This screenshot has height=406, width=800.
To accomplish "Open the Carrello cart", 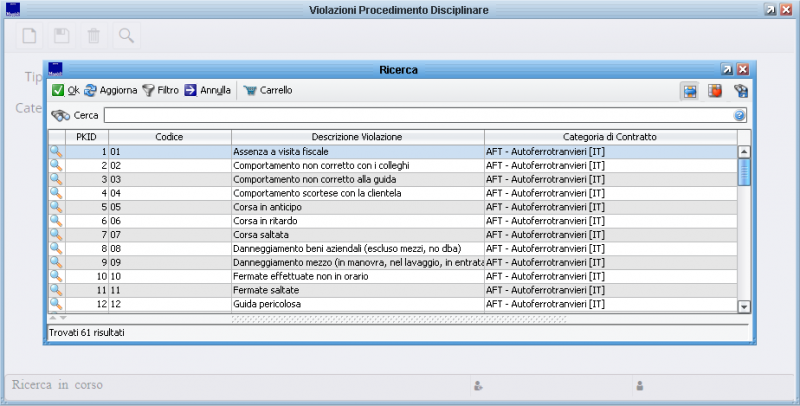I will tap(267, 90).
